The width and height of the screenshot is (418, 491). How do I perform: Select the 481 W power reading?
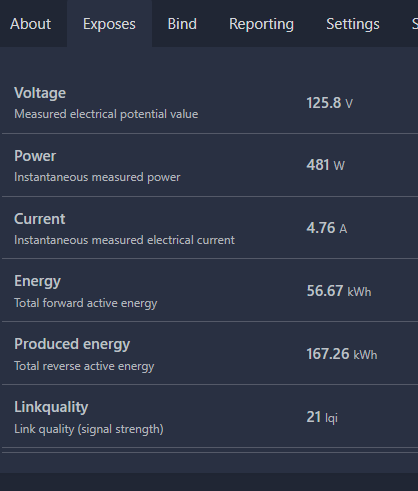[325, 165]
